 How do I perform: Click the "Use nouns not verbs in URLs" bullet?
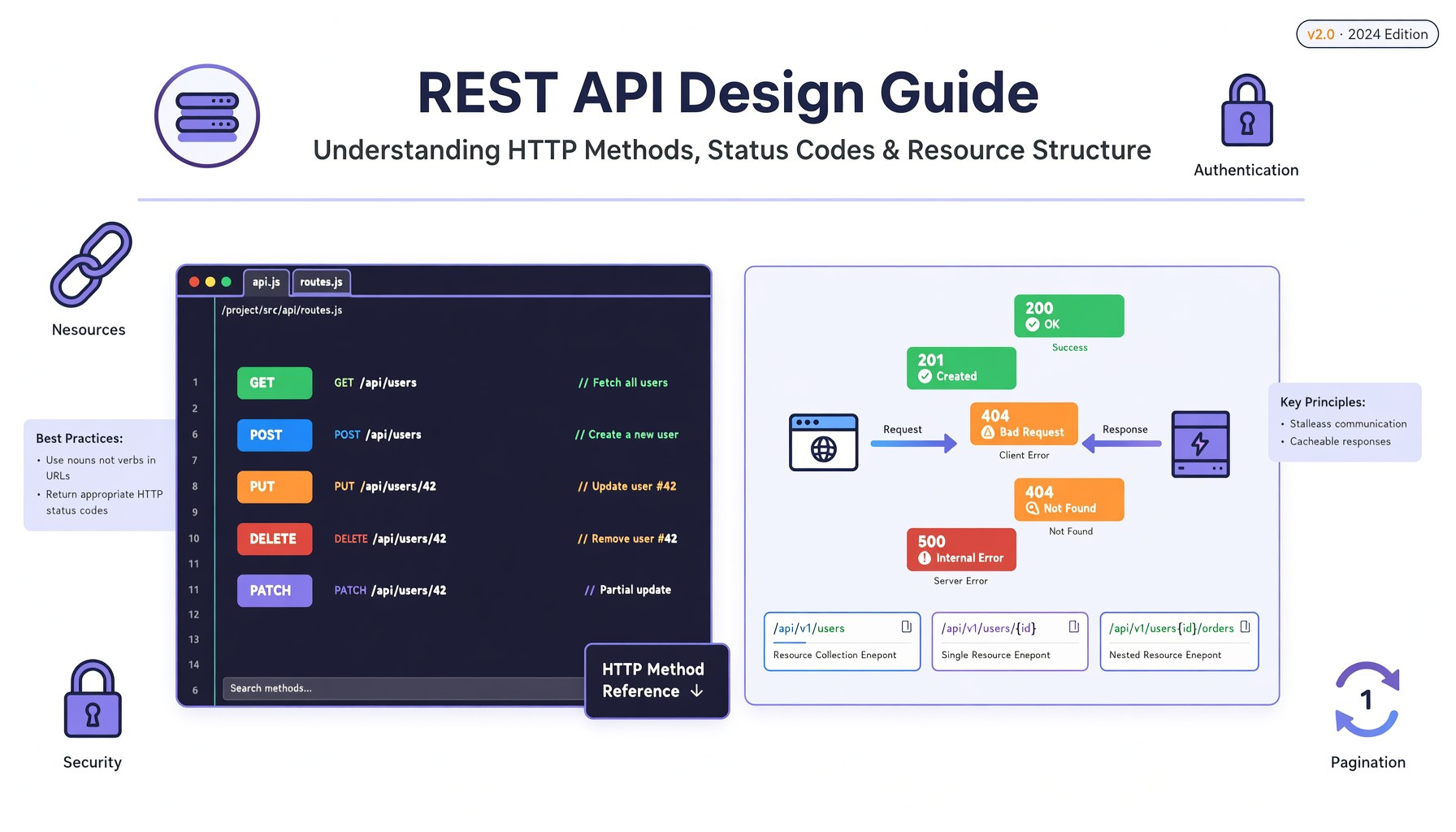[101, 468]
